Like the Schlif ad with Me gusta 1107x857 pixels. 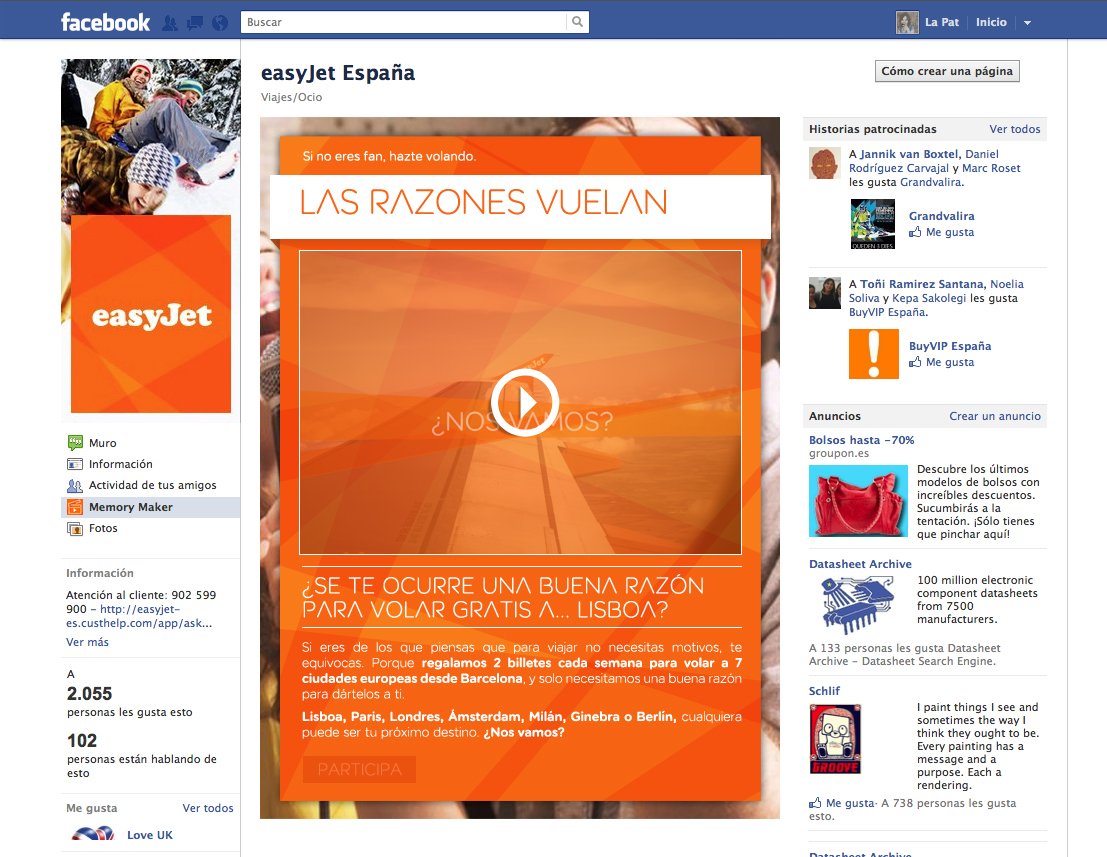coord(850,803)
